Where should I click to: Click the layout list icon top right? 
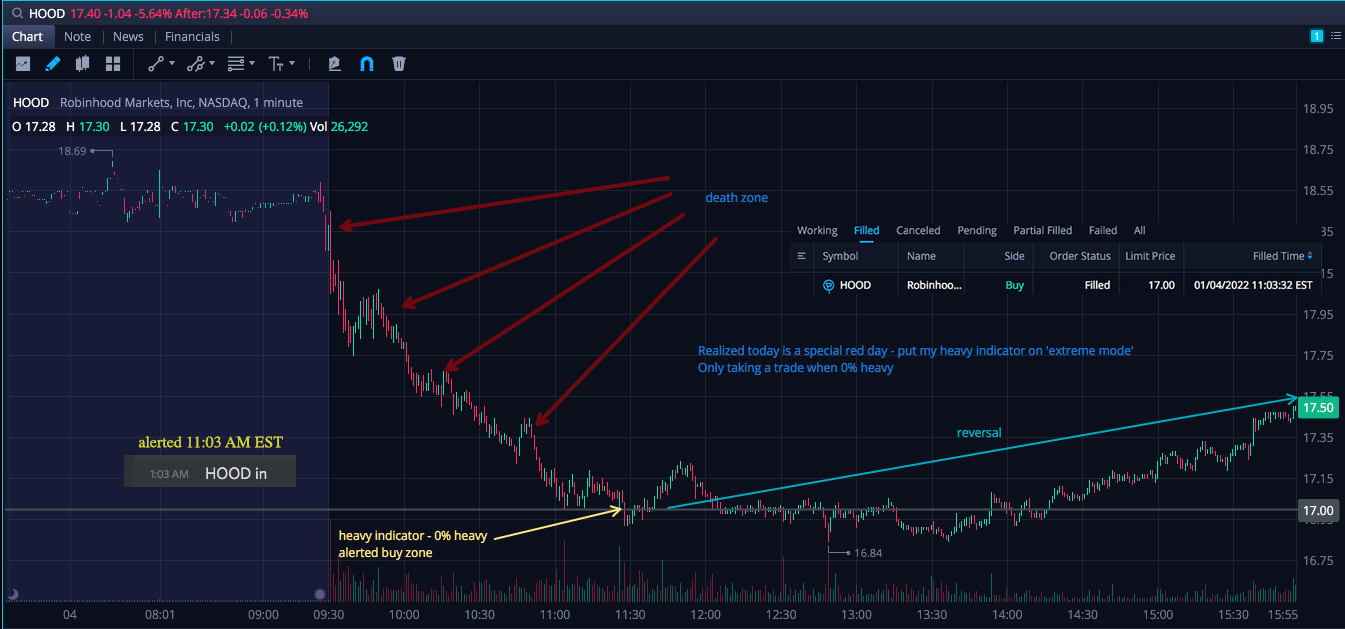[x=1335, y=36]
